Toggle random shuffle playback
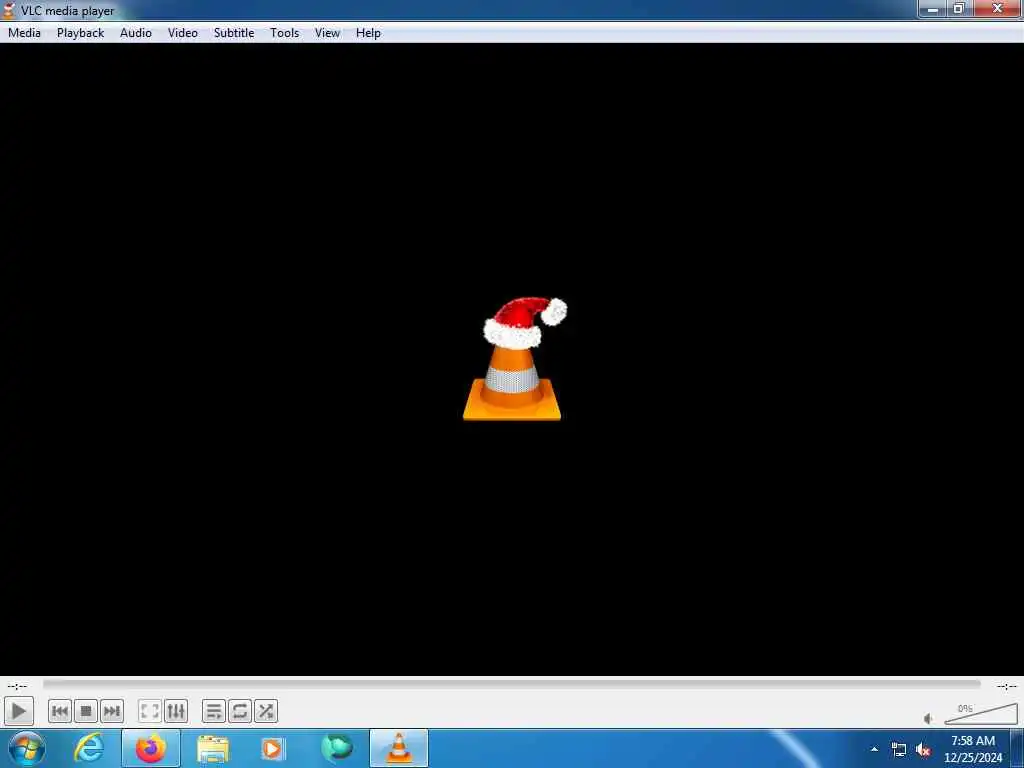This screenshot has height=768, width=1024. tap(266, 711)
